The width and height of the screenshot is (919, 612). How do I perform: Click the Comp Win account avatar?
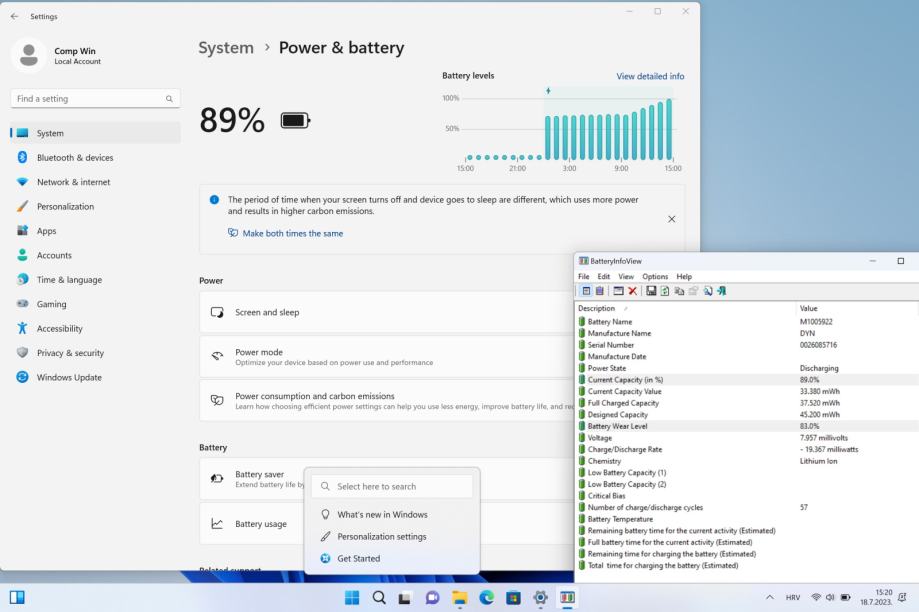[29, 56]
